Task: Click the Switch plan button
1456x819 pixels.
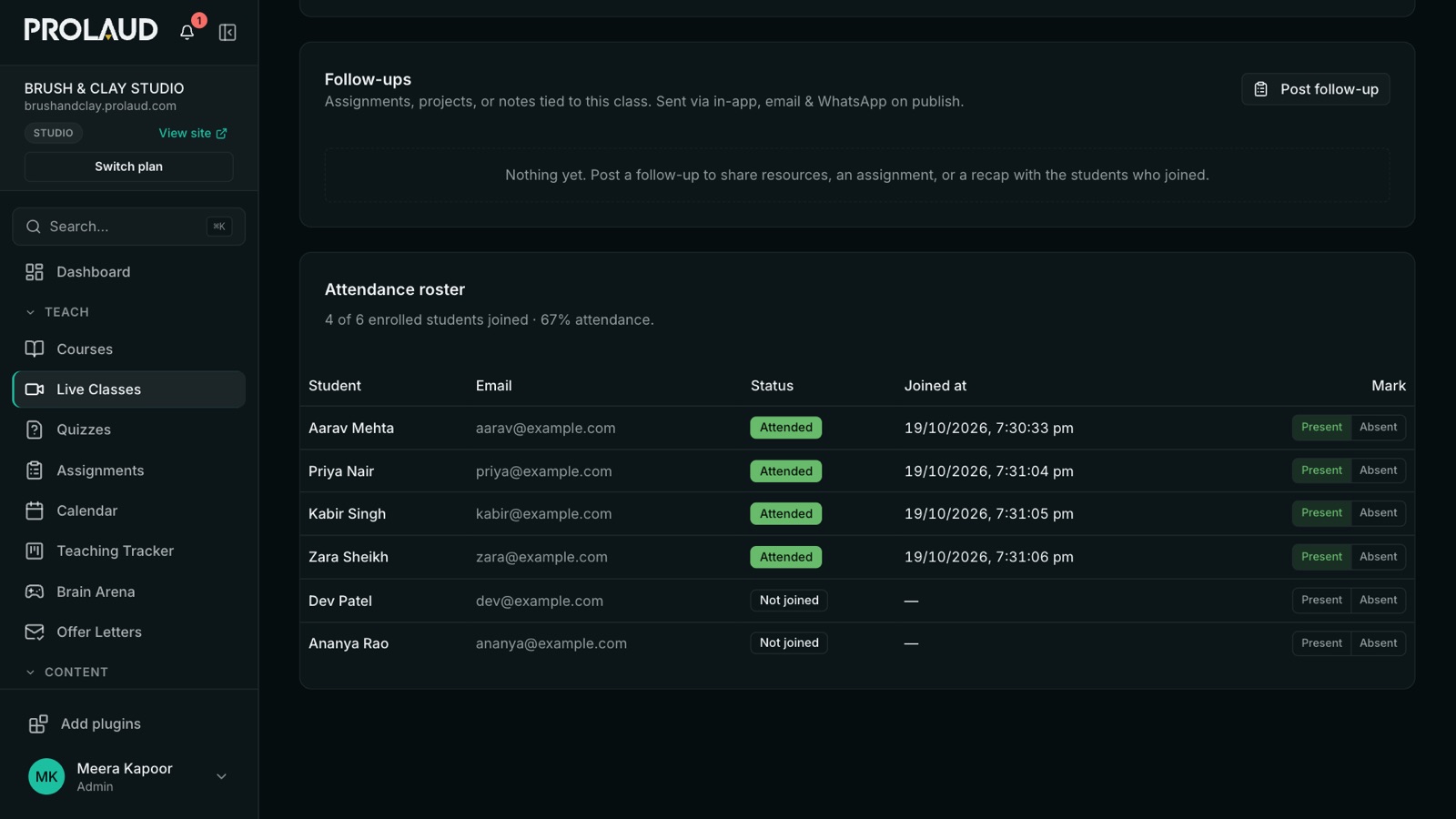Action: pyautogui.click(x=129, y=167)
